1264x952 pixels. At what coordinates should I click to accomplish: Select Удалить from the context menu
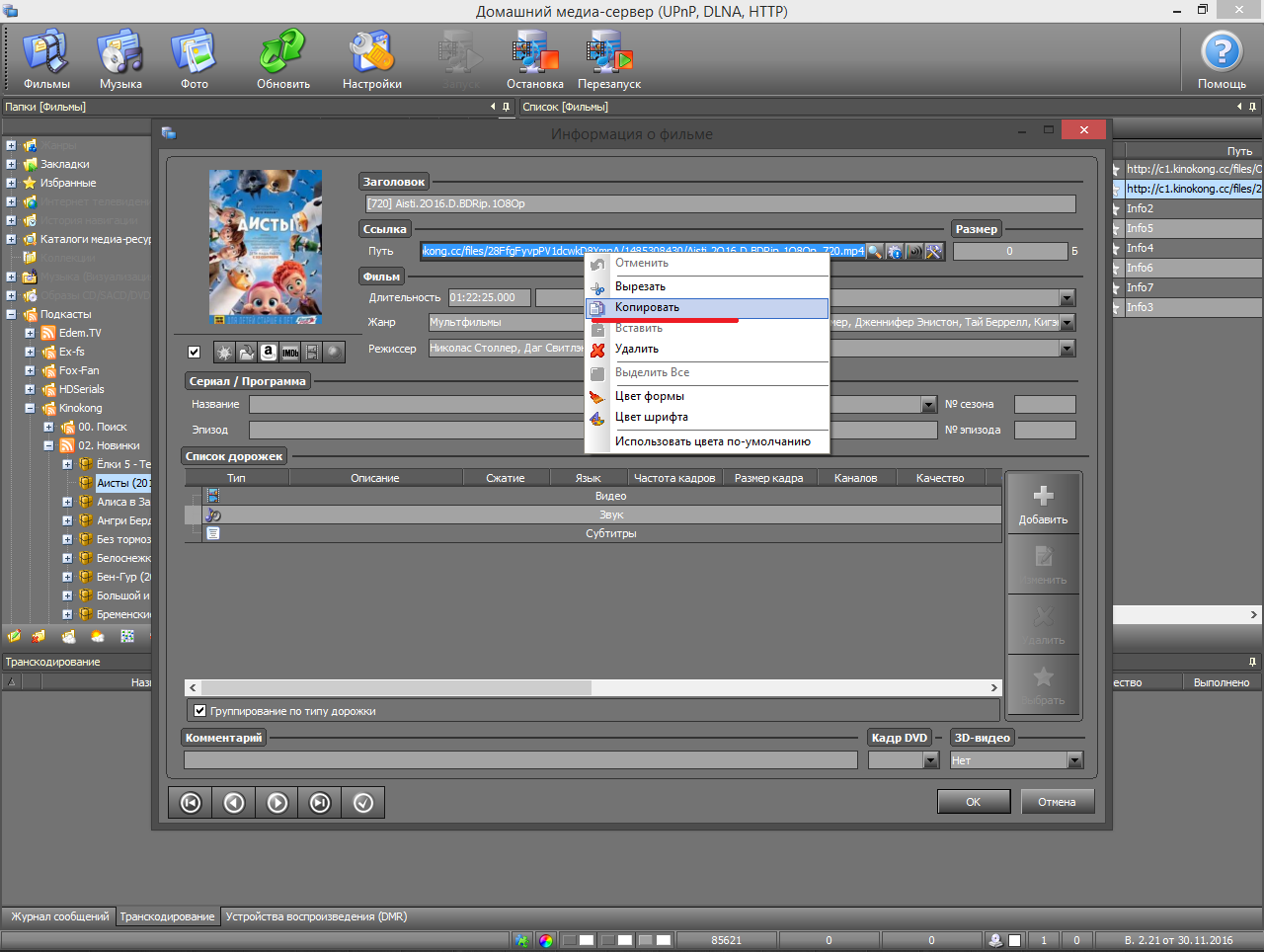[x=636, y=350]
